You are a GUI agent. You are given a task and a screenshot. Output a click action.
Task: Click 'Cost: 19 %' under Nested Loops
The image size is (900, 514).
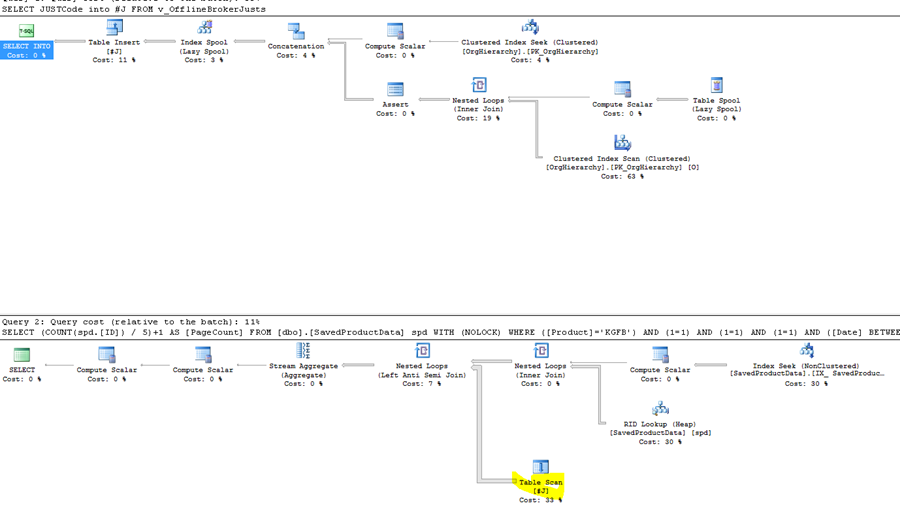coord(479,118)
